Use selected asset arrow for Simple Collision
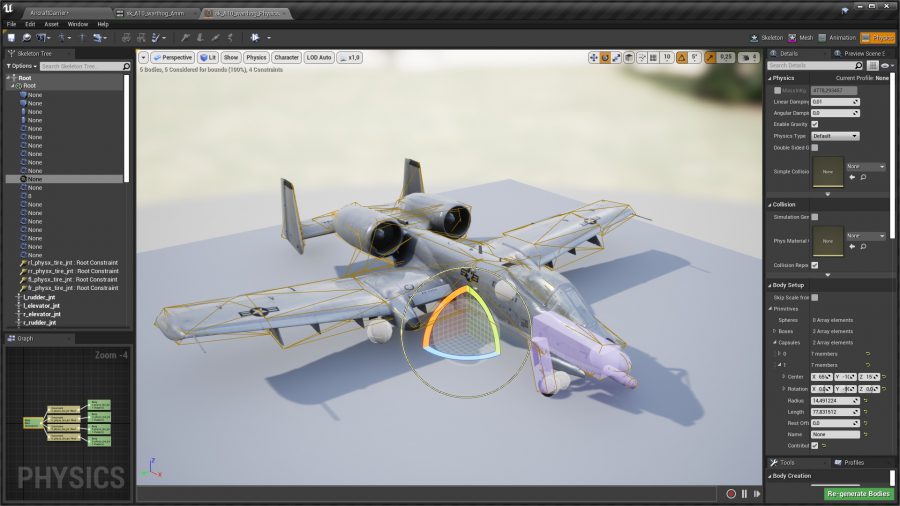900x506 pixels. (x=852, y=177)
